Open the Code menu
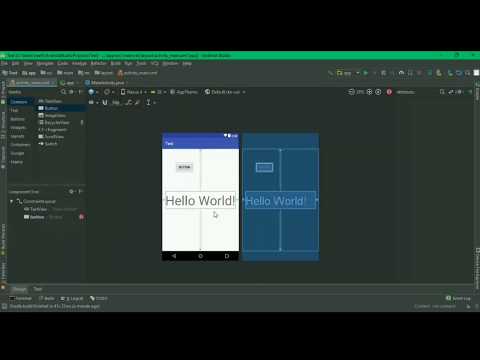The image size is (480, 360). [62, 63]
